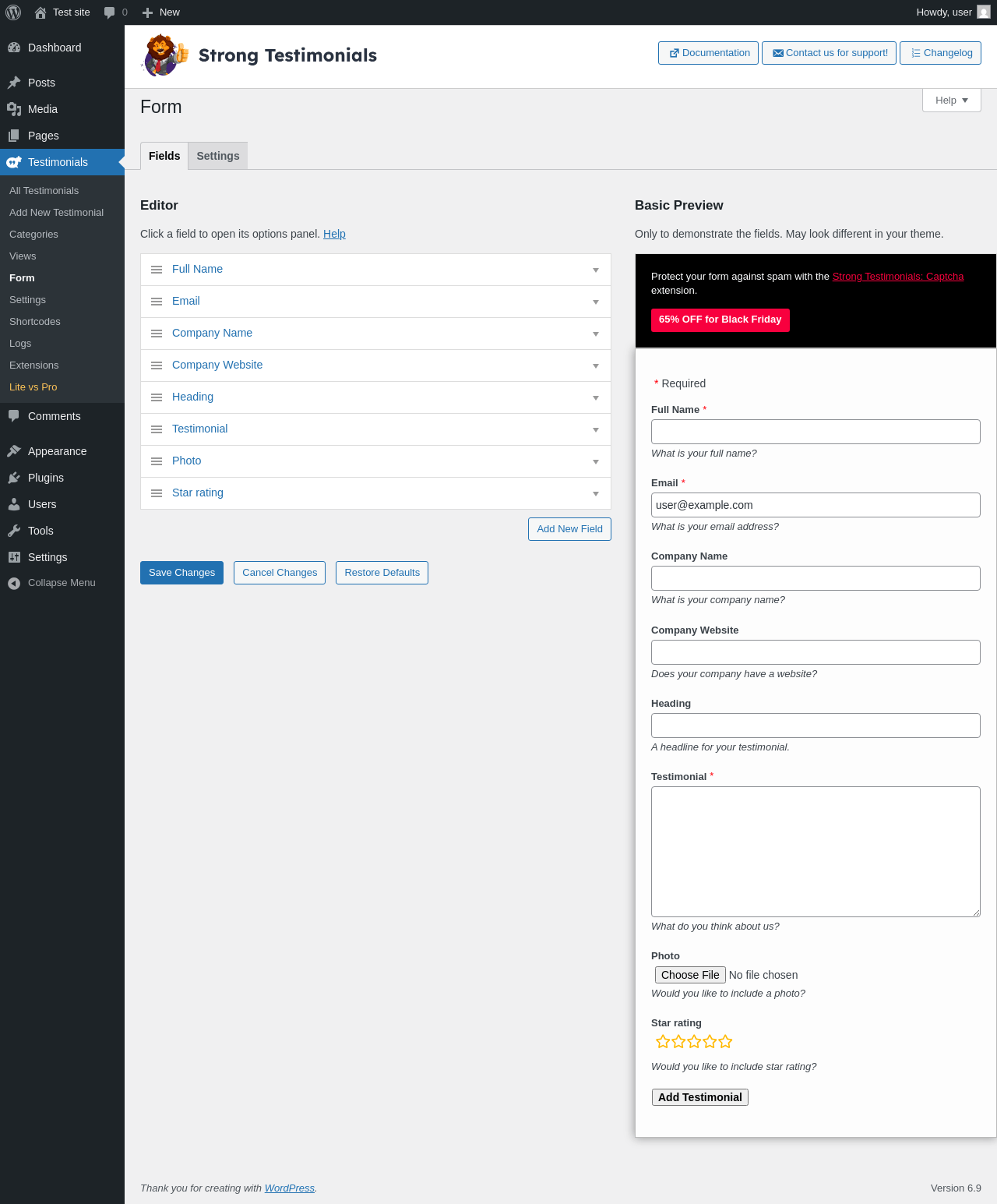Open the Documentation link button

click(708, 53)
